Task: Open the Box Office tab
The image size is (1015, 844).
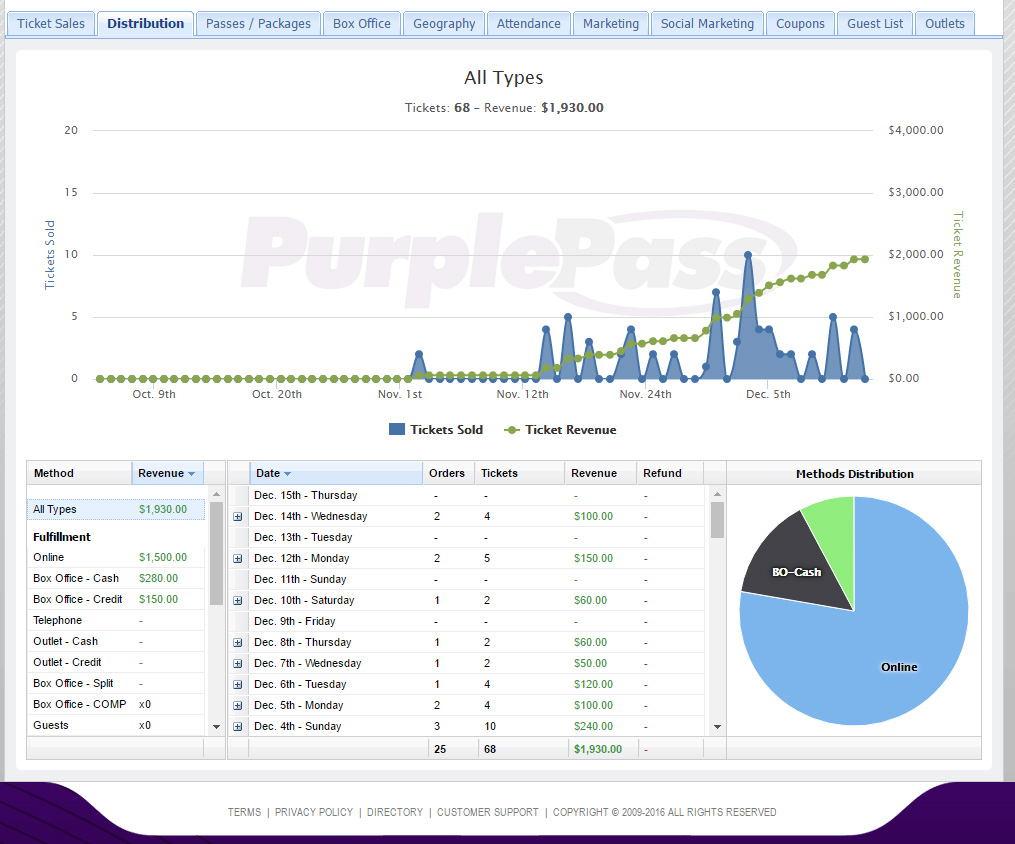Action: [362, 24]
